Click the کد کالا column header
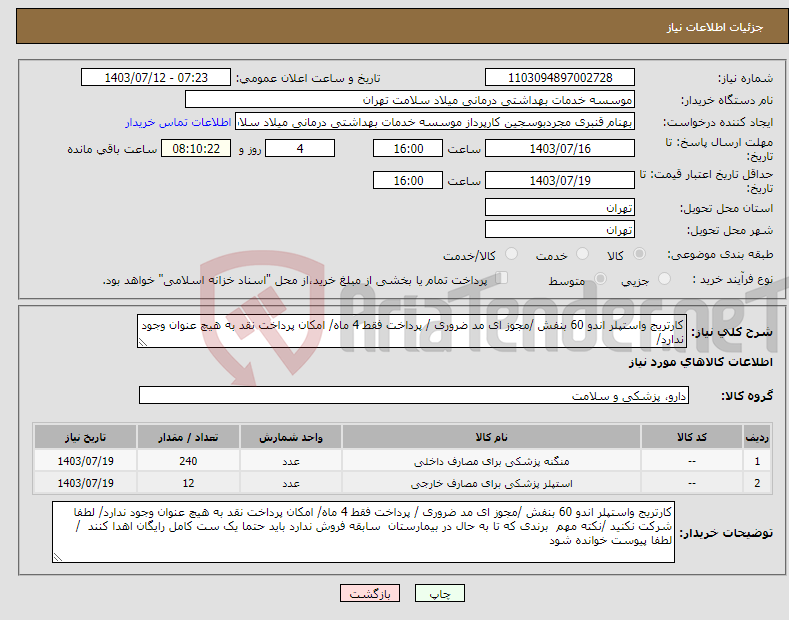The image size is (789, 620). pyautogui.click(x=692, y=437)
